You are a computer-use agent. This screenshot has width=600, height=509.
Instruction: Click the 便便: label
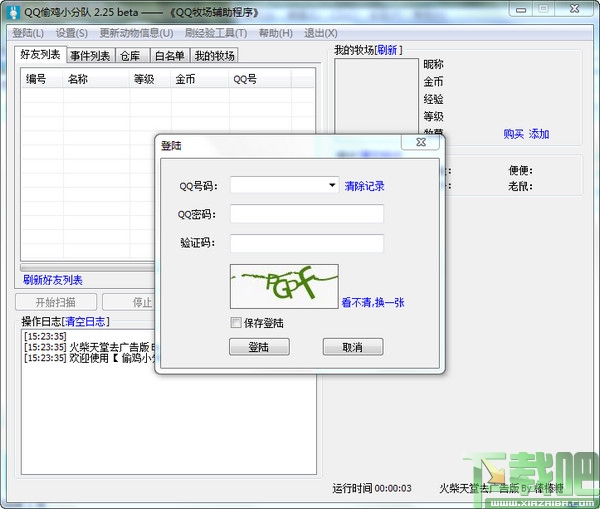(520, 170)
